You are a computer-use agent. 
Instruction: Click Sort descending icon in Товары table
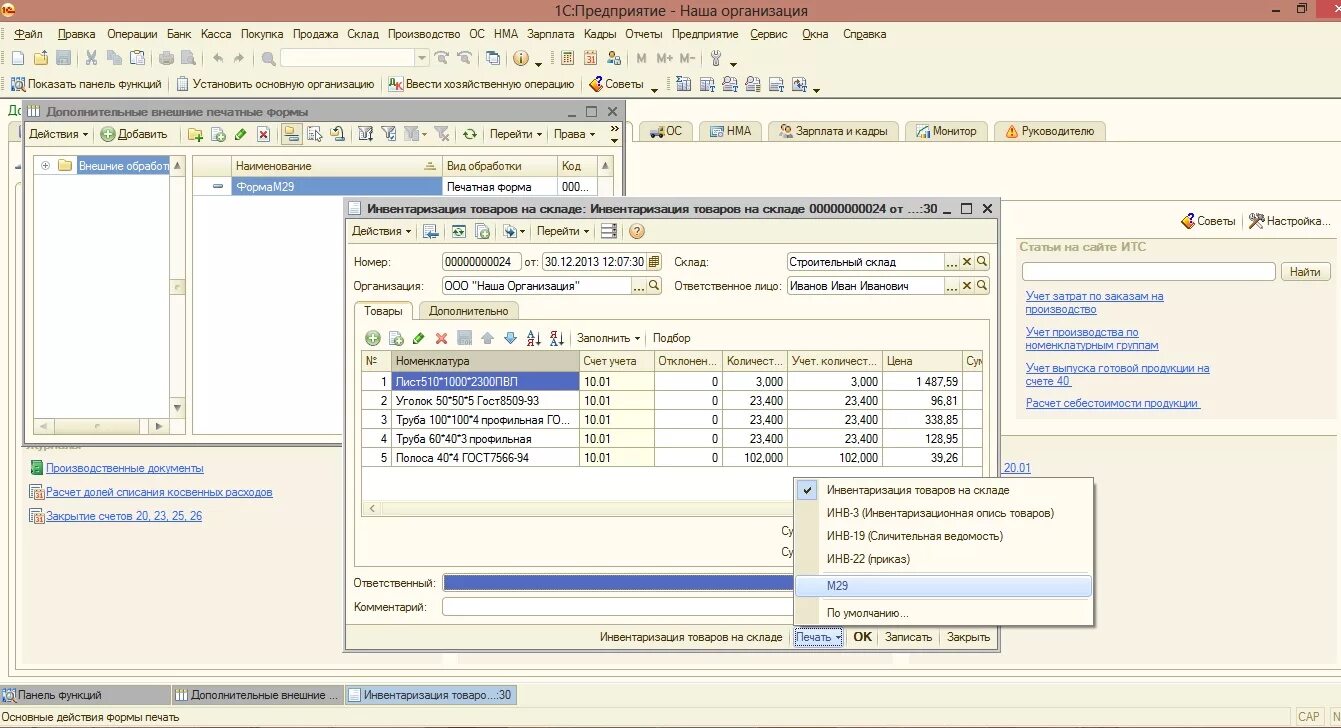(557, 338)
